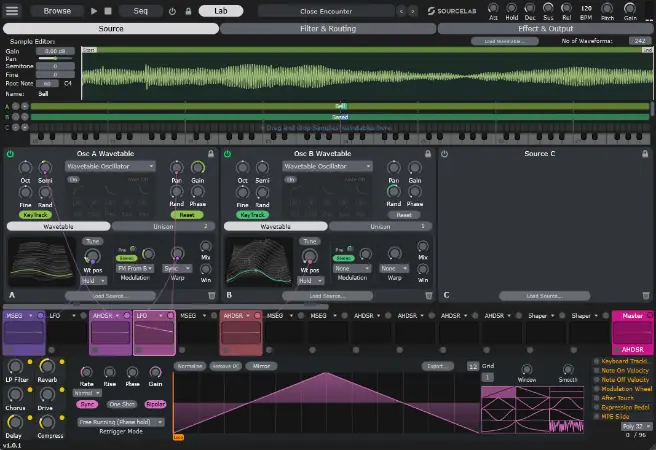
Task: Click the Osc B padlock icon
Action: click(428, 154)
